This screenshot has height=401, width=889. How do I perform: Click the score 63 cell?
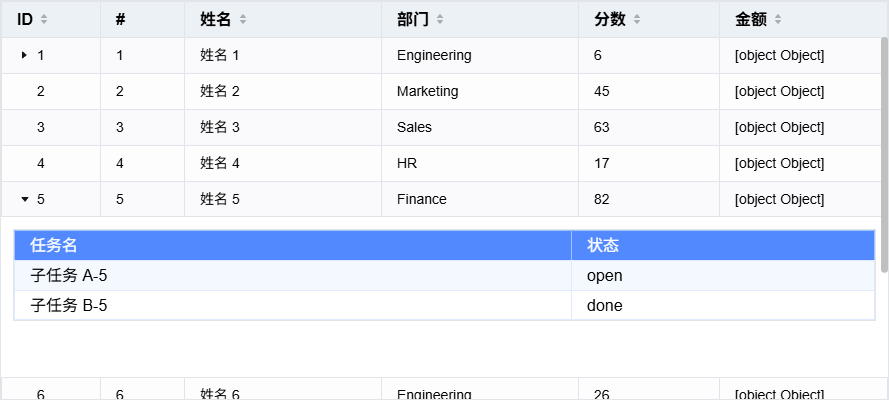602,128
